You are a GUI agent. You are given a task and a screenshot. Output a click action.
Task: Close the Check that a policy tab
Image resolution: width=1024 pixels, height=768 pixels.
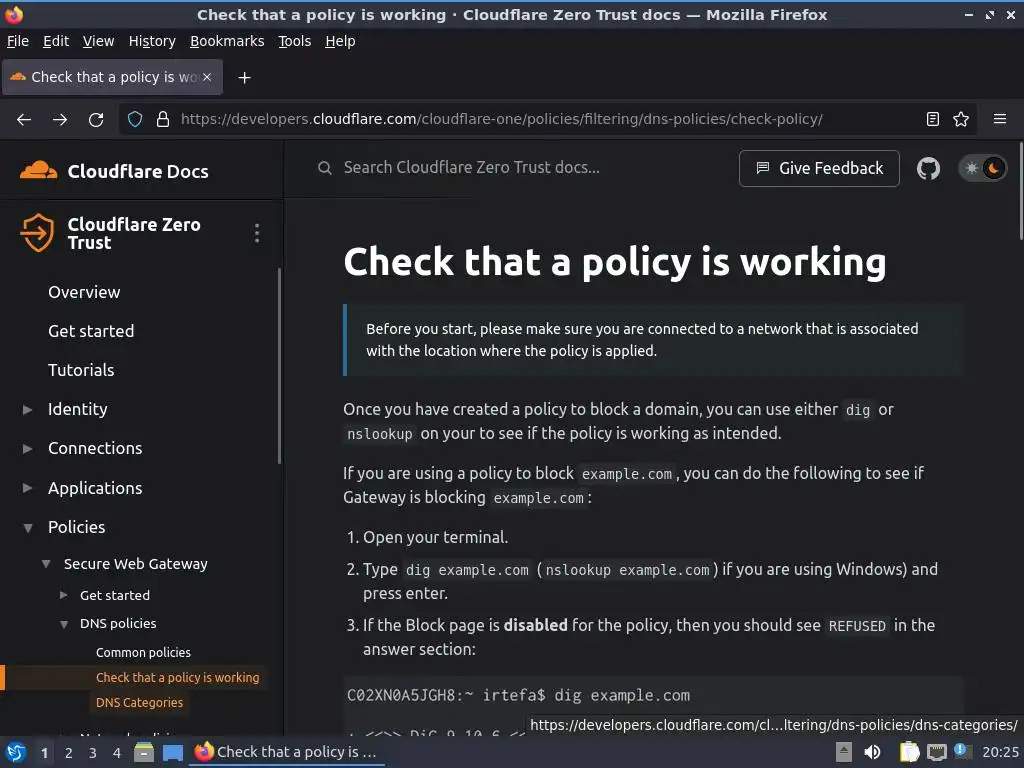207,77
